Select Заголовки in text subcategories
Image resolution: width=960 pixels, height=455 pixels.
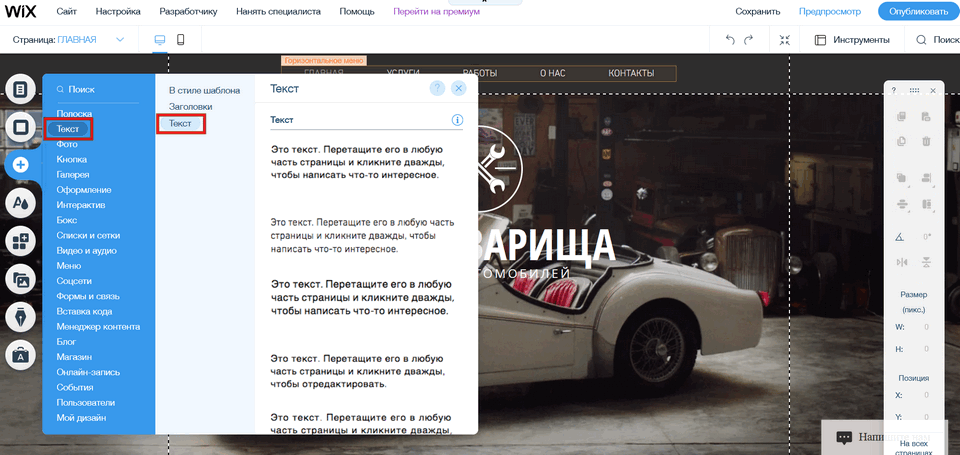pos(190,106)
